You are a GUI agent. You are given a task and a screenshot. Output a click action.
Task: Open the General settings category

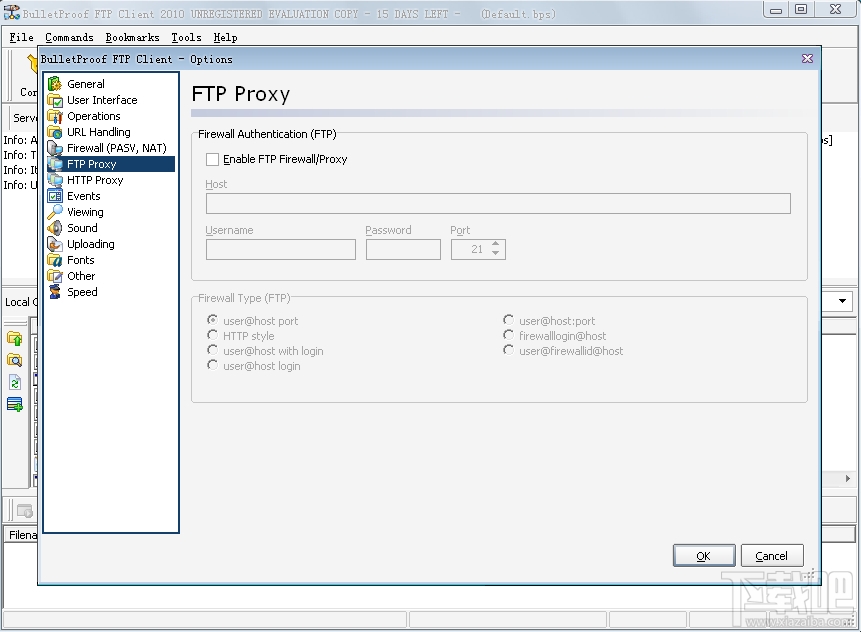(85, 84)
